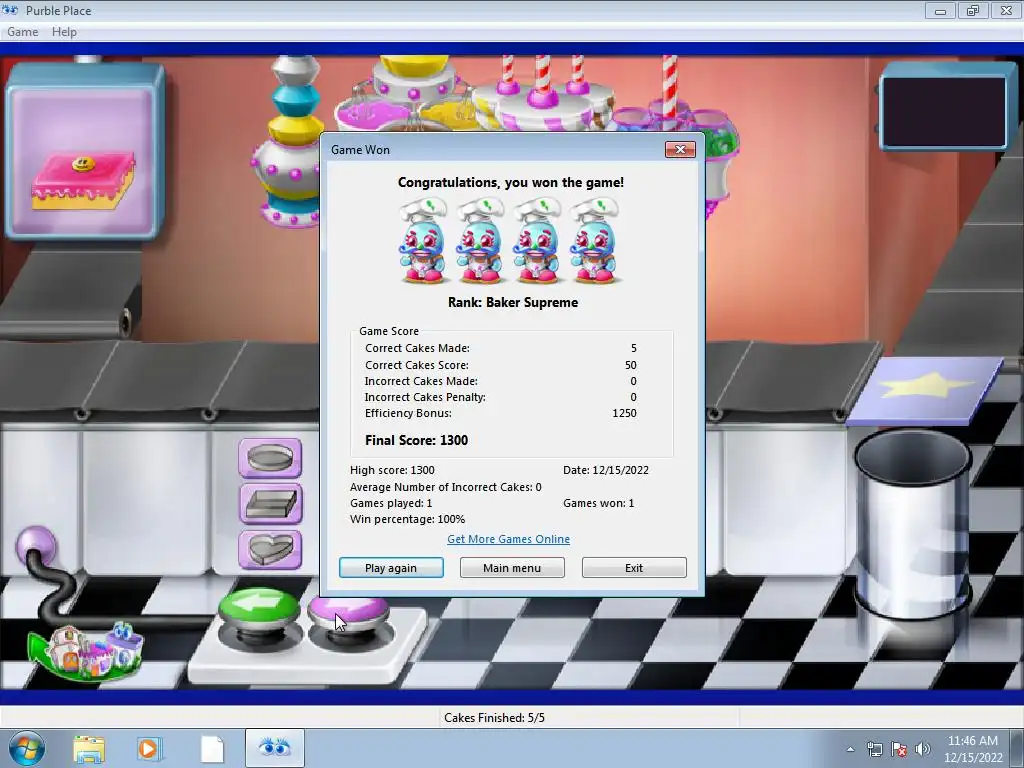The width and height of the screenshot is (1024, 768).
Task: Open Windows Start menu
Action: (x=27, y=748)
